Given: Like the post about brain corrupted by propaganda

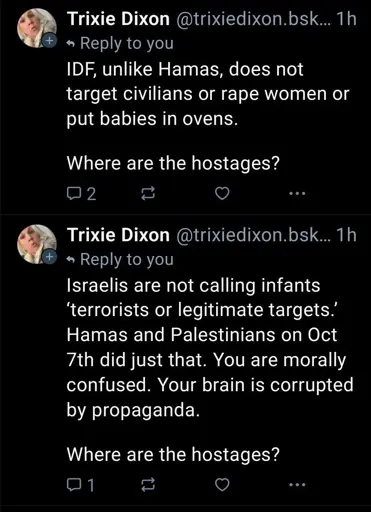Looking at the screenshot, I should click(222, 485).
